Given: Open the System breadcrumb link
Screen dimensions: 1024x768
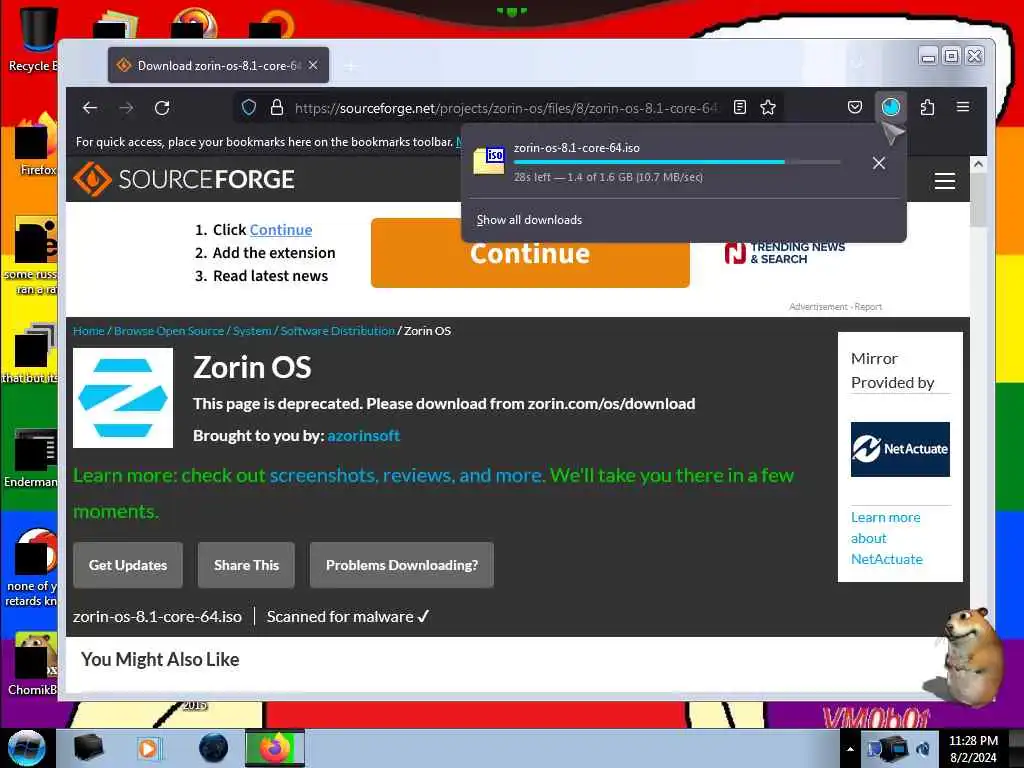Looking at the screenshot, I should [252, 331].
